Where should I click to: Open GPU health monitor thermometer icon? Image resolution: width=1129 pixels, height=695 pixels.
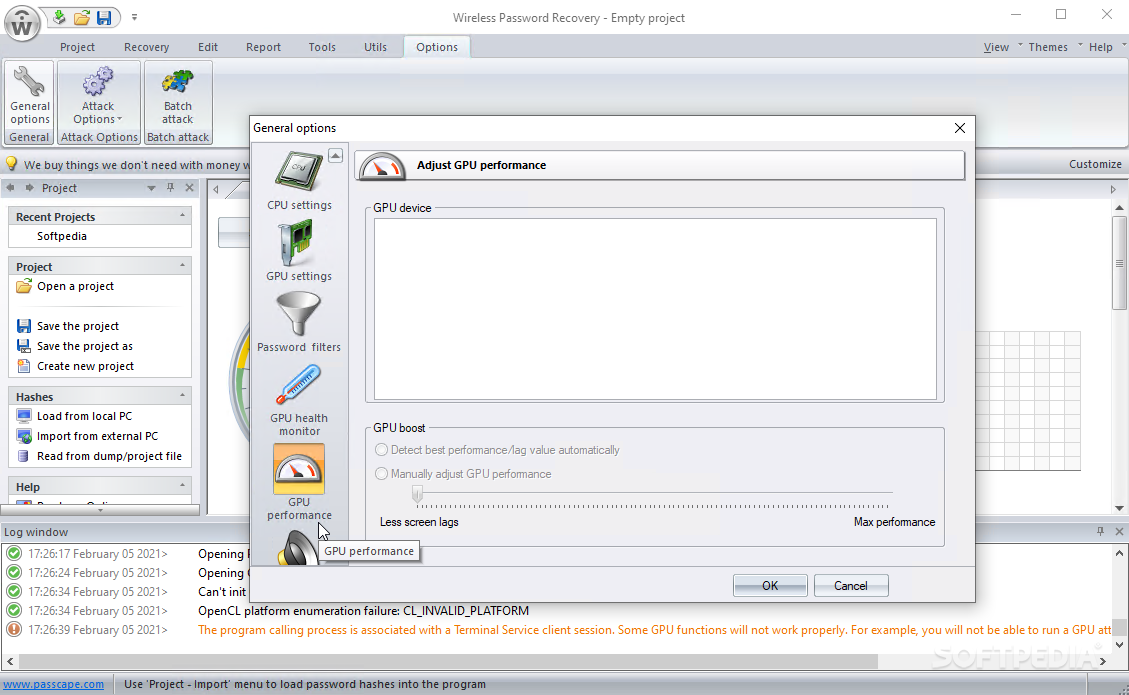[x=299, y=385]
